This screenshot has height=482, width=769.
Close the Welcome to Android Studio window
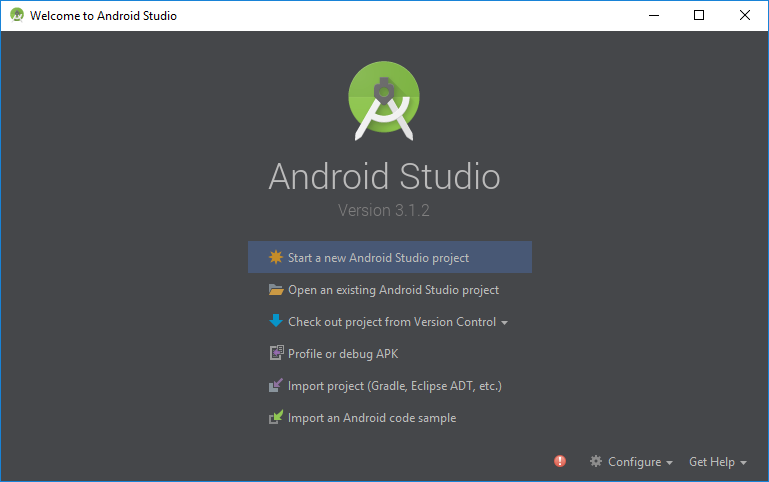744,15
